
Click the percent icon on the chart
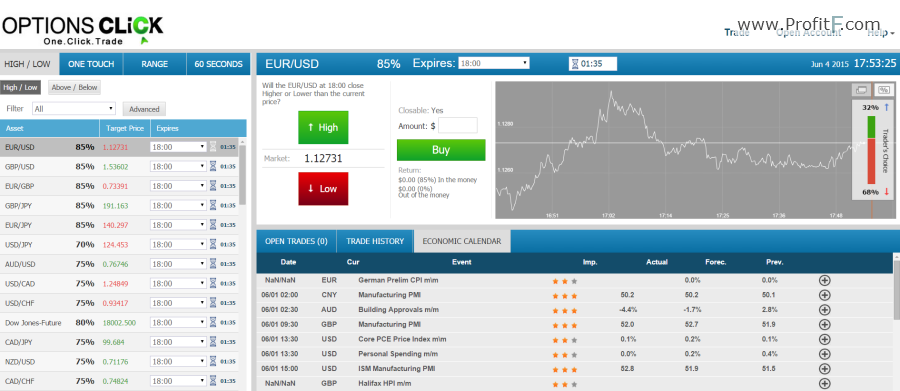[x=883, y=90]
